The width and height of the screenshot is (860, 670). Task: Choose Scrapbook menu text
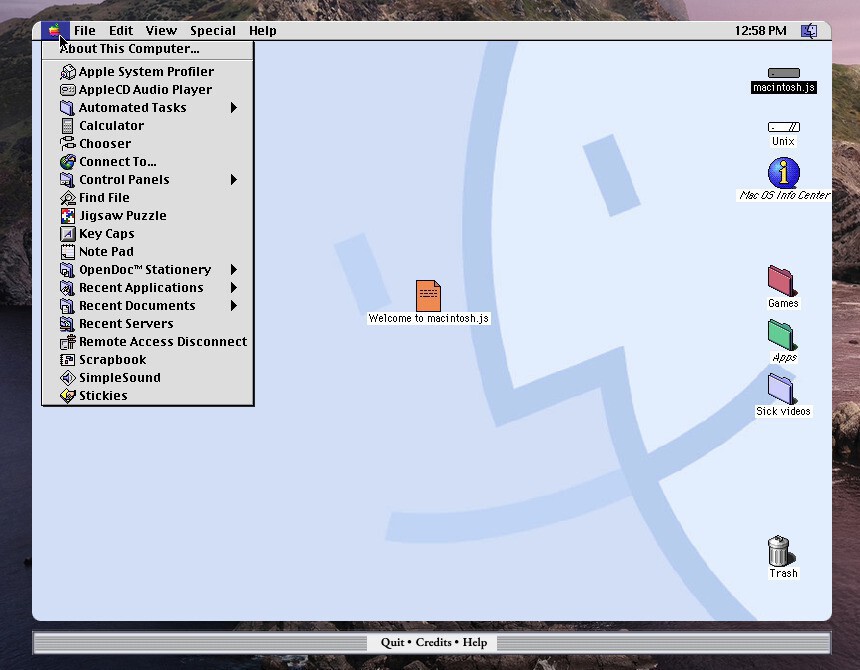(112, 360)
